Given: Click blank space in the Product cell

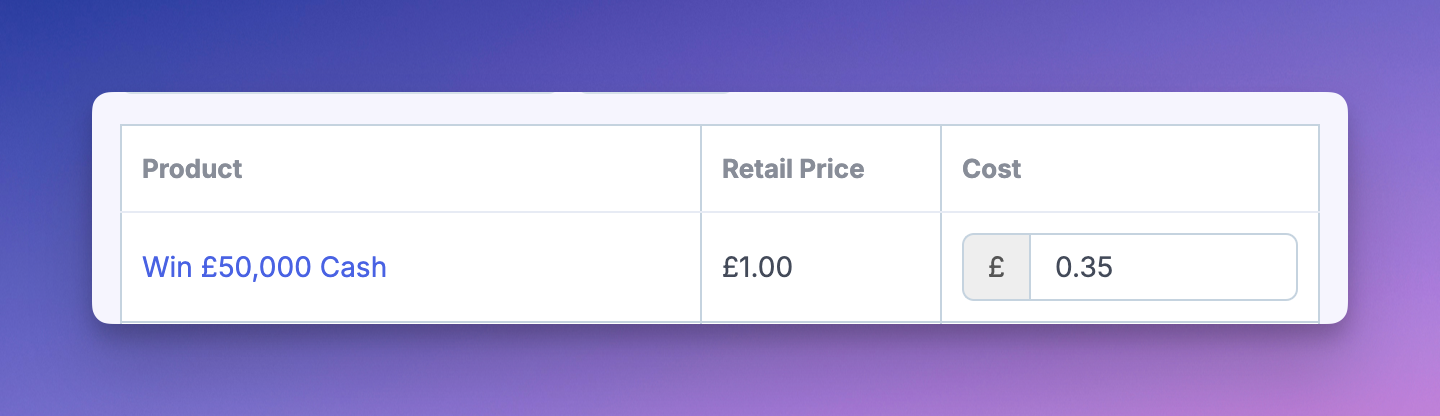Looking at the screenshot, I should click(540, 267).
